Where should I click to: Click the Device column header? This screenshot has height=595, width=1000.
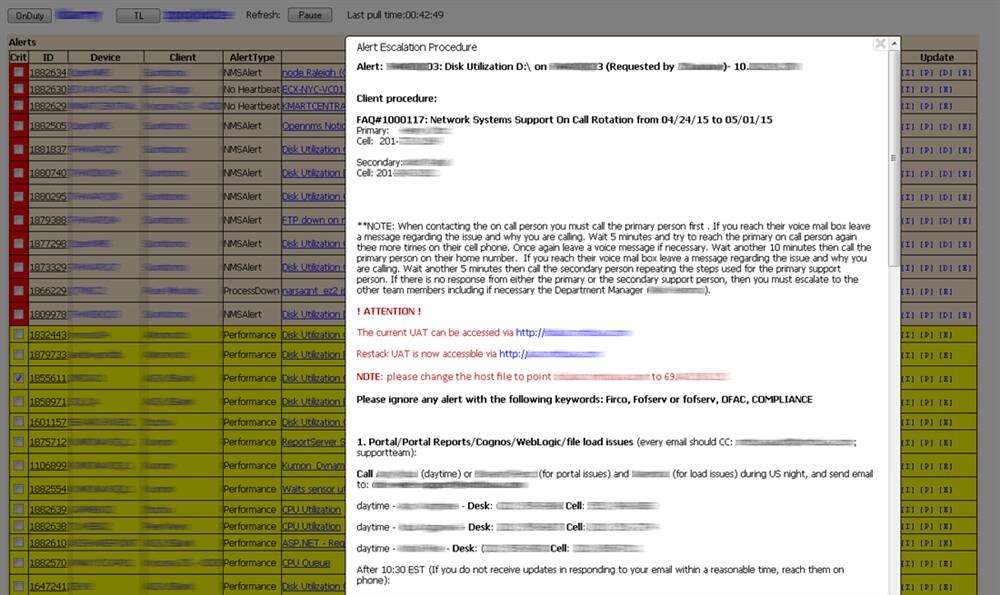point(105,57)
